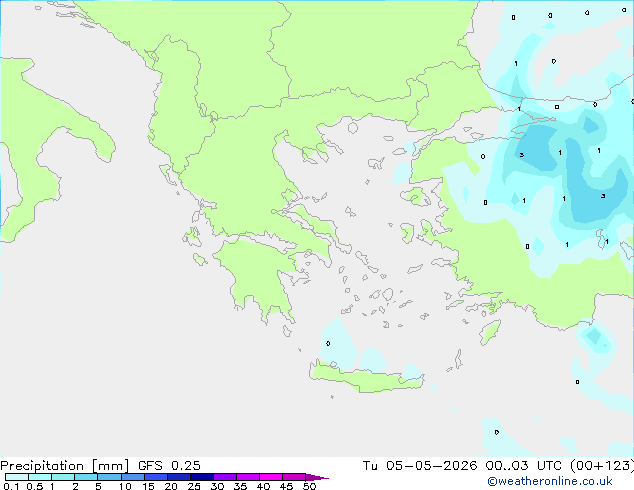Click the 'GFS 0.25' model label
This screenshot has height=490, width=634.
coord(169,466)
